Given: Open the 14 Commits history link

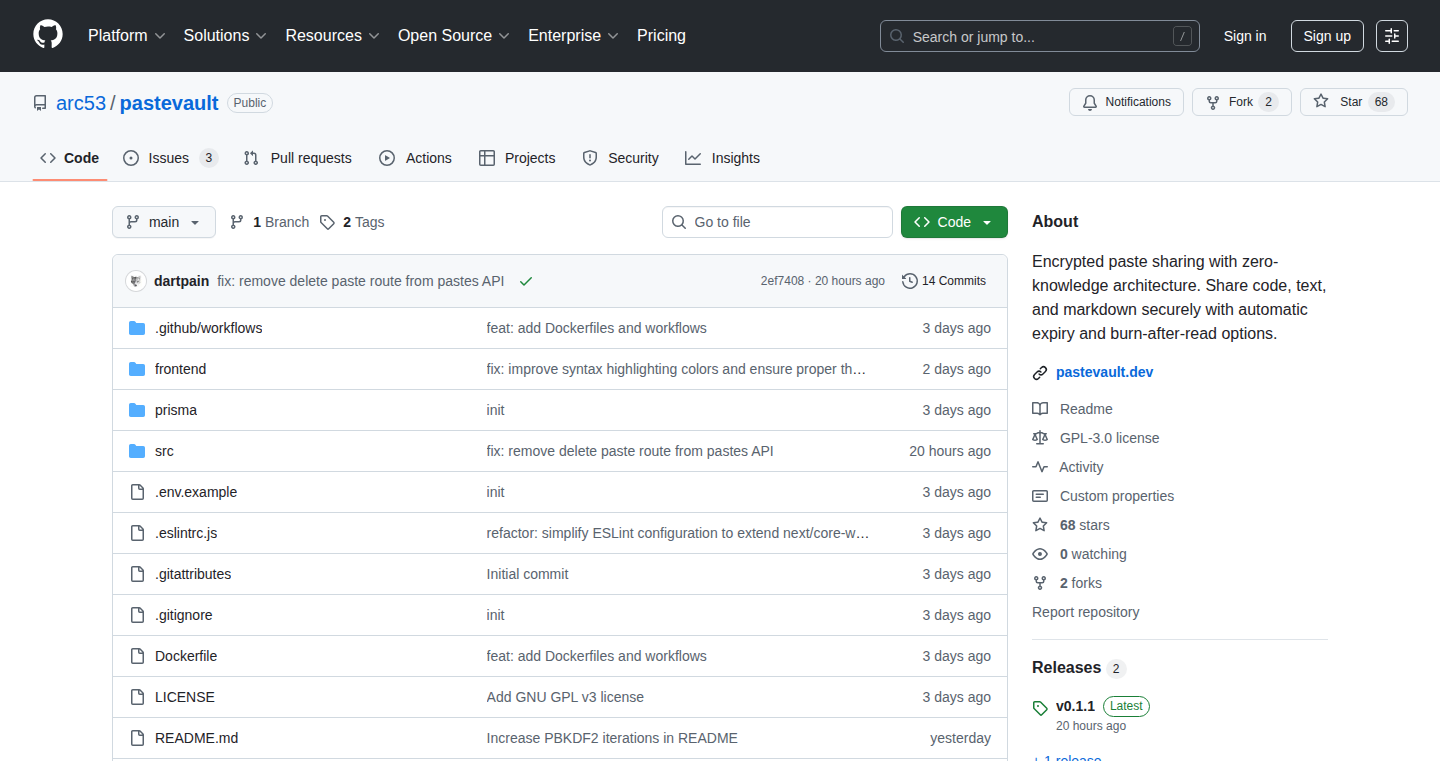Looking at the screenshot, I should (x=944, y=281).
